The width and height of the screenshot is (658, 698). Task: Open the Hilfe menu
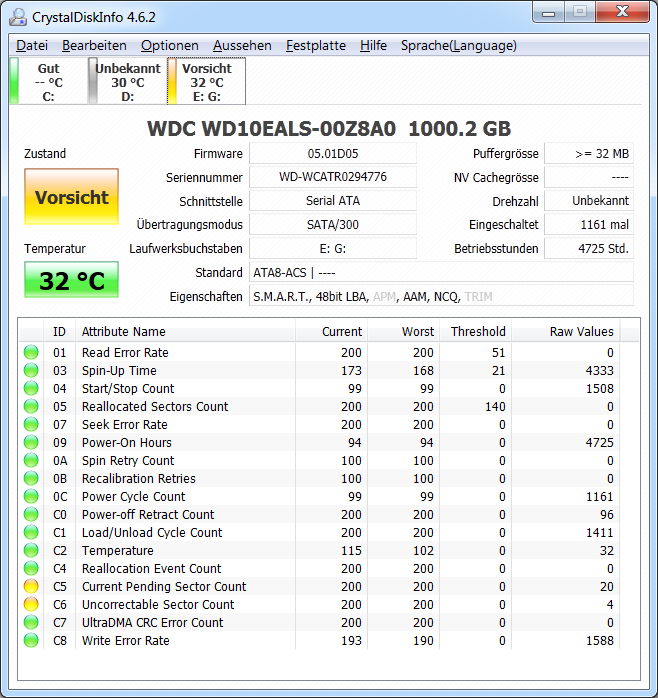point(373,45)
